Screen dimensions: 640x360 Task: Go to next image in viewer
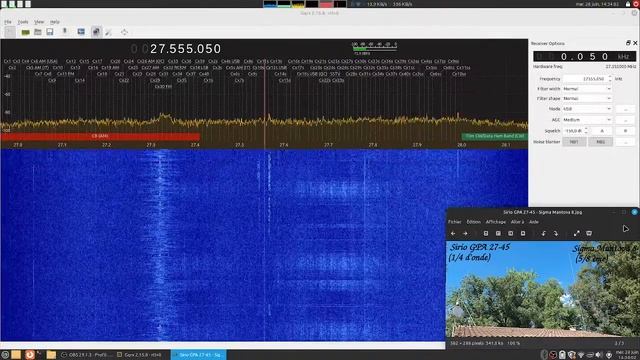465,233
